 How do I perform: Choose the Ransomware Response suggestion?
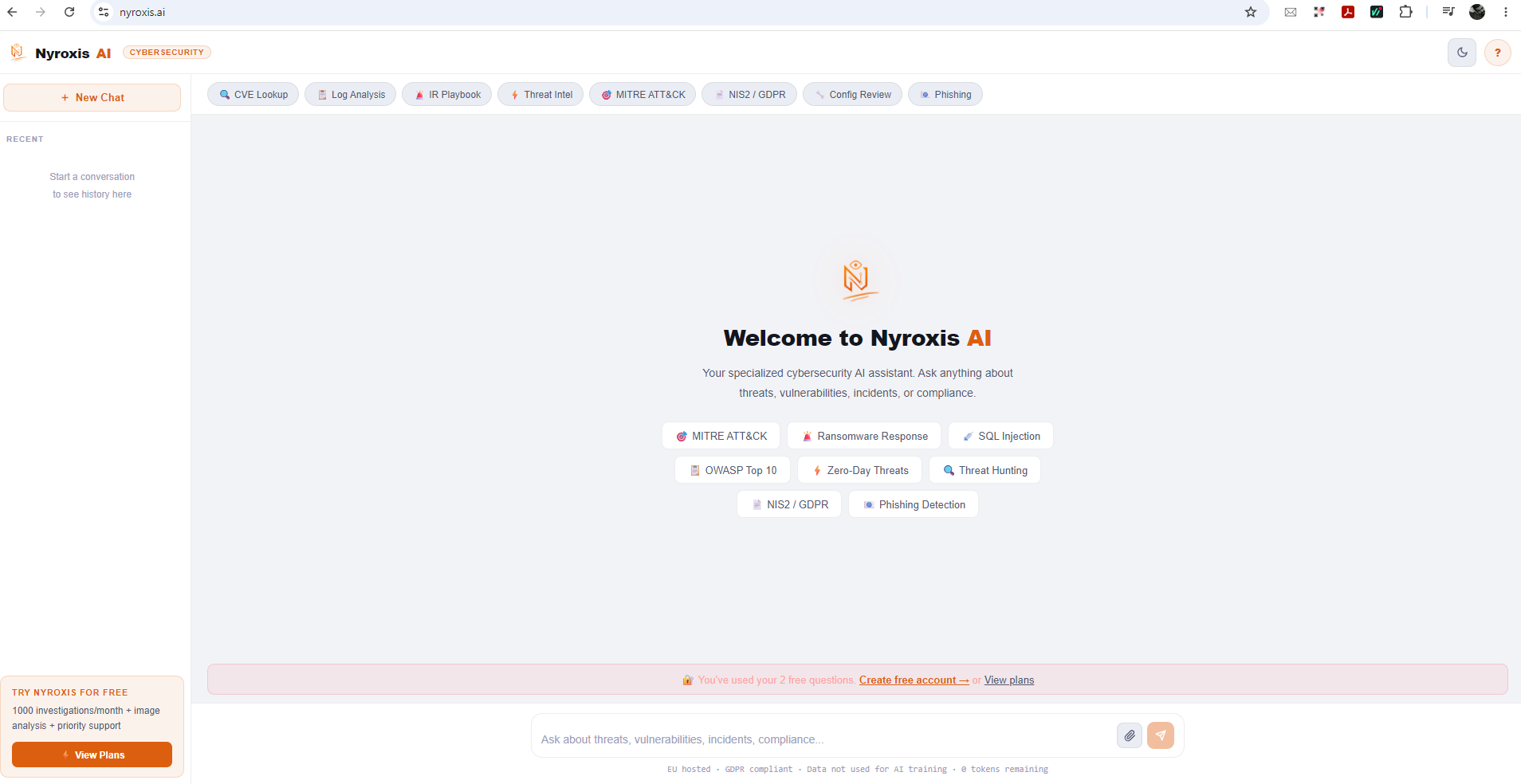[864, 436]
